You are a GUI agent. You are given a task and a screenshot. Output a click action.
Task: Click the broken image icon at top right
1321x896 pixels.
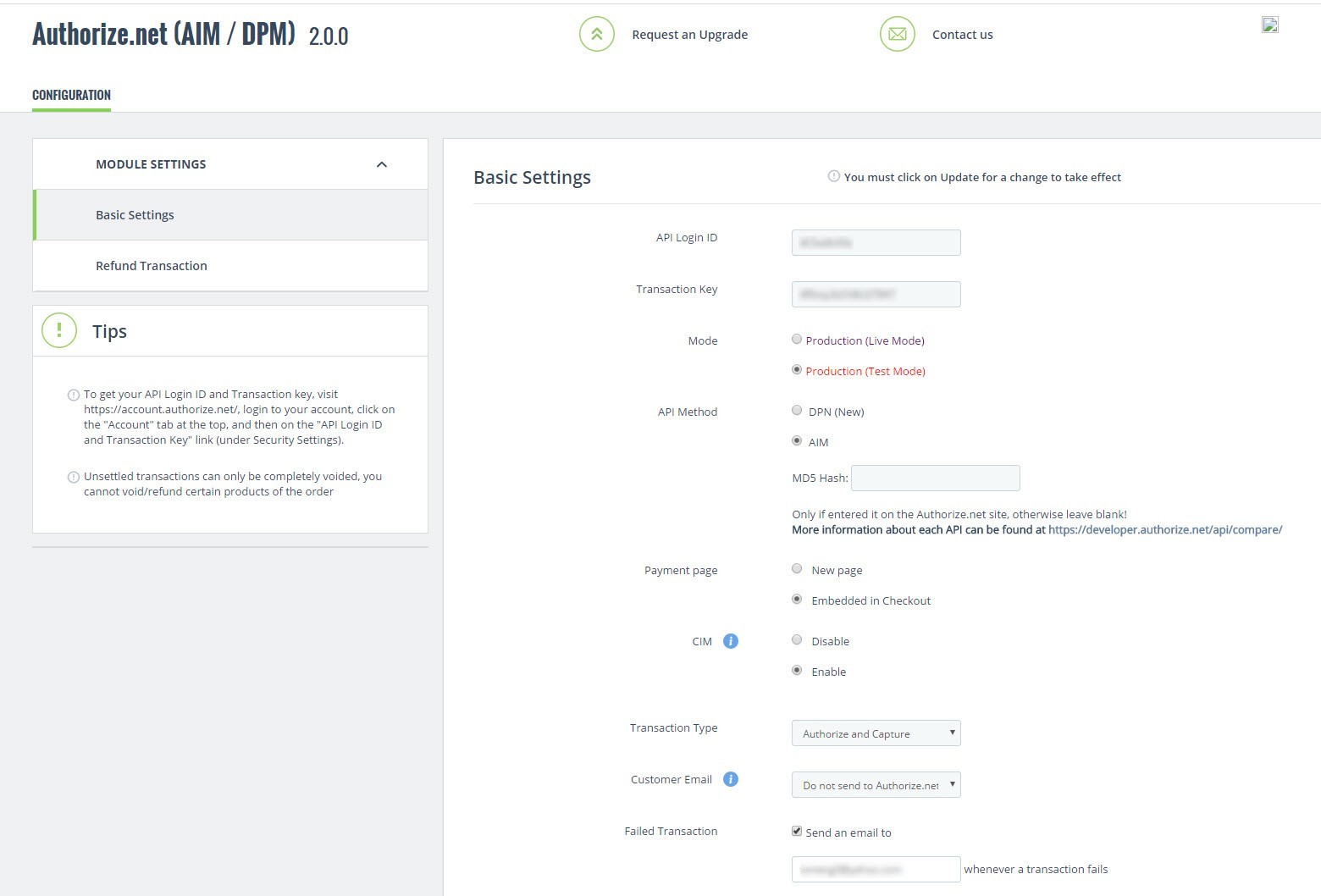click(x=1270, y=25)
